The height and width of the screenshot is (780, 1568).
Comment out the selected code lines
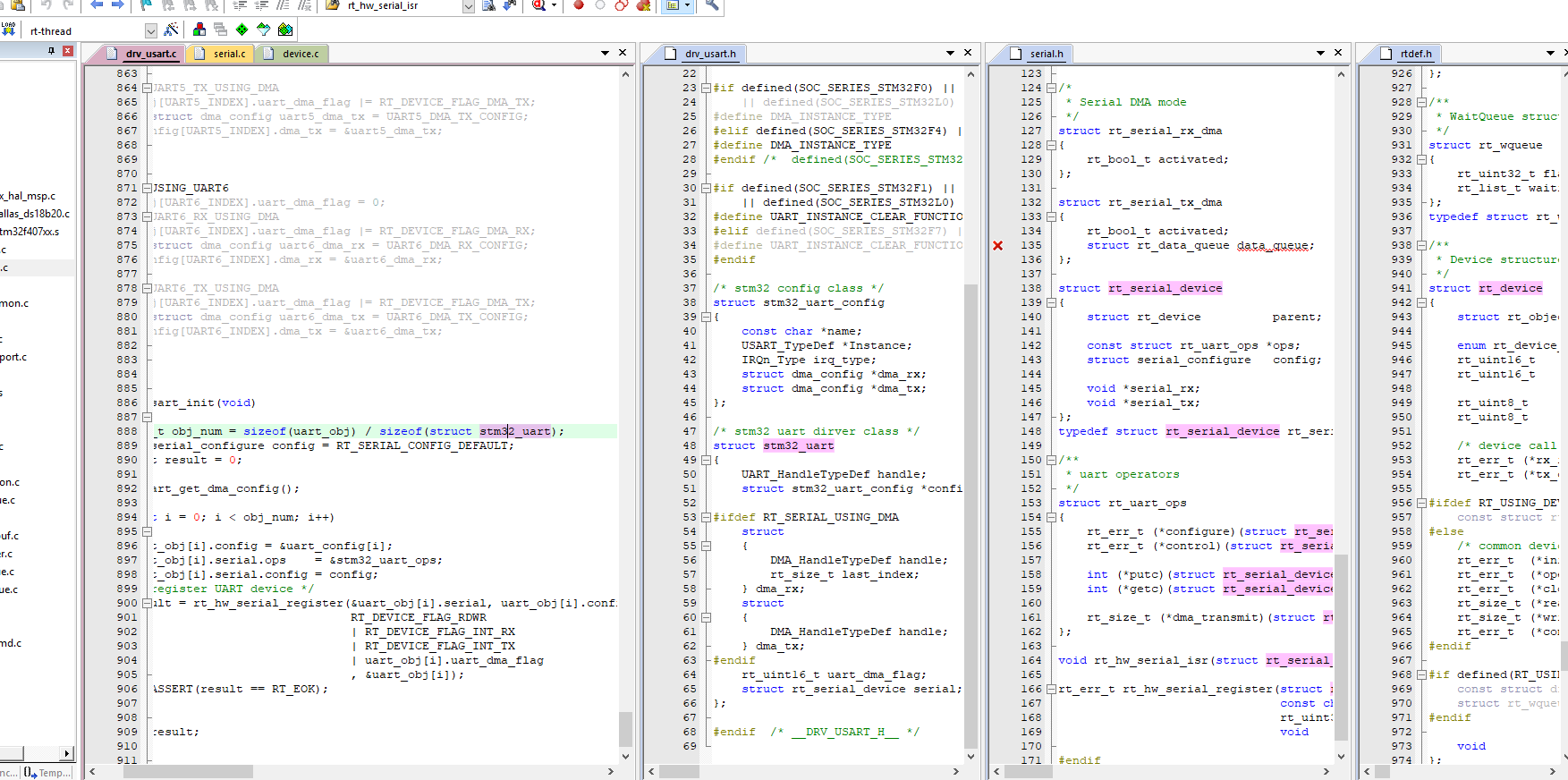[x=283, y=4]
